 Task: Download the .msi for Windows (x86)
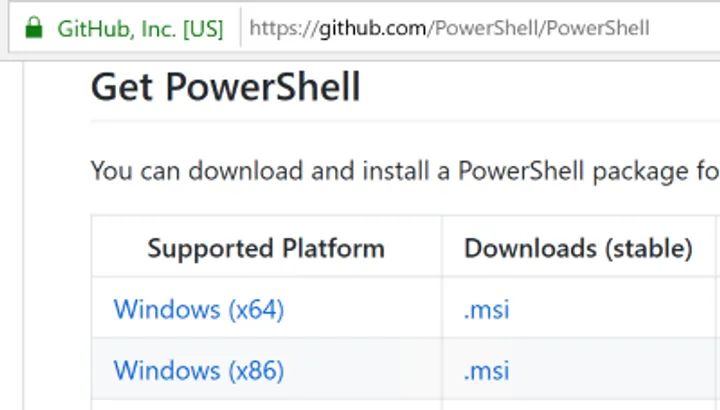[487, 370]
